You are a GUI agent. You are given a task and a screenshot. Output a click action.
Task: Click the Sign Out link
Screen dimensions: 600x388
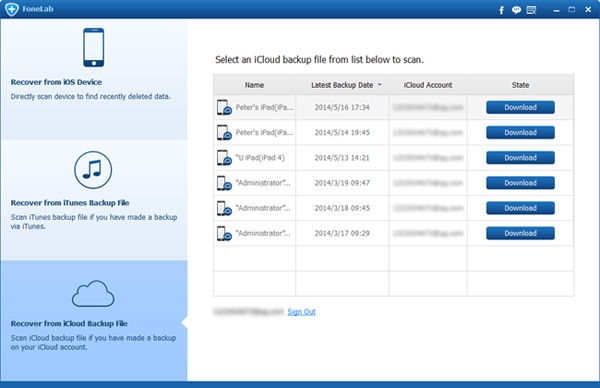(x=302, y=312)
